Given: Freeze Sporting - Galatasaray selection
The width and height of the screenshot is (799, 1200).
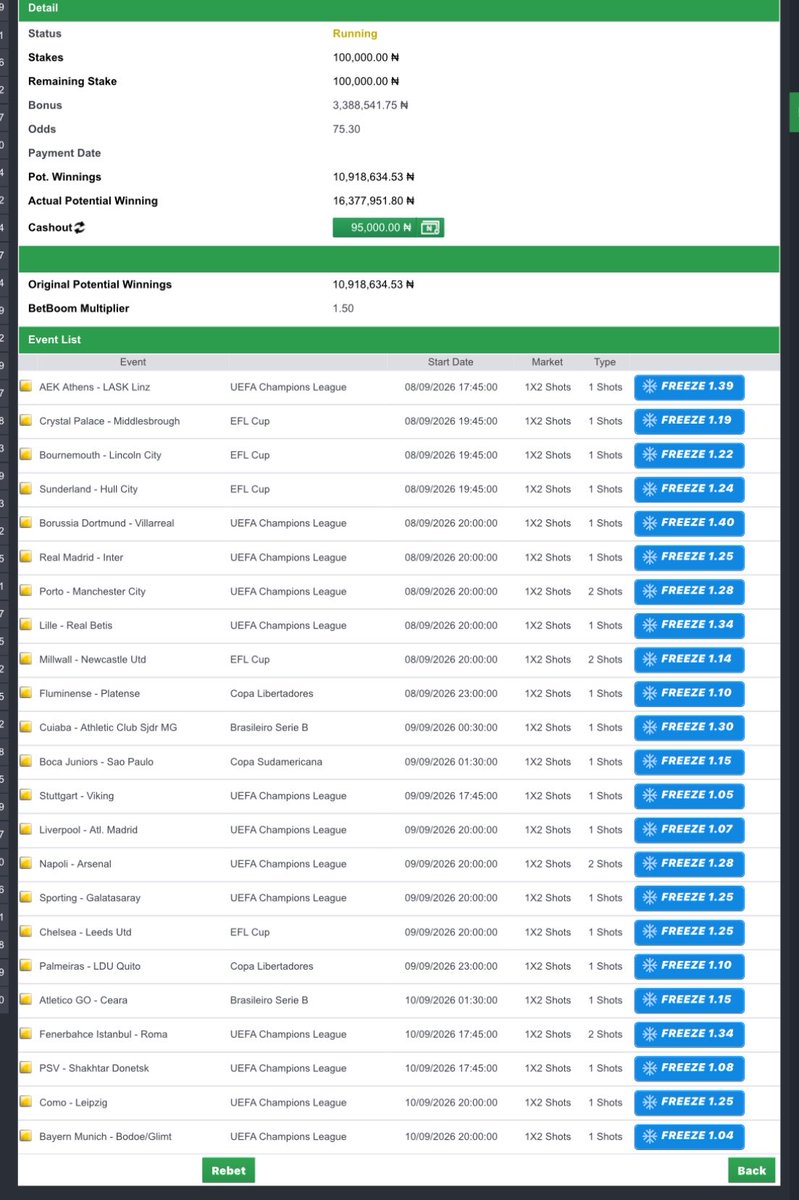Looking at the screenshot, I should [689, 896].
